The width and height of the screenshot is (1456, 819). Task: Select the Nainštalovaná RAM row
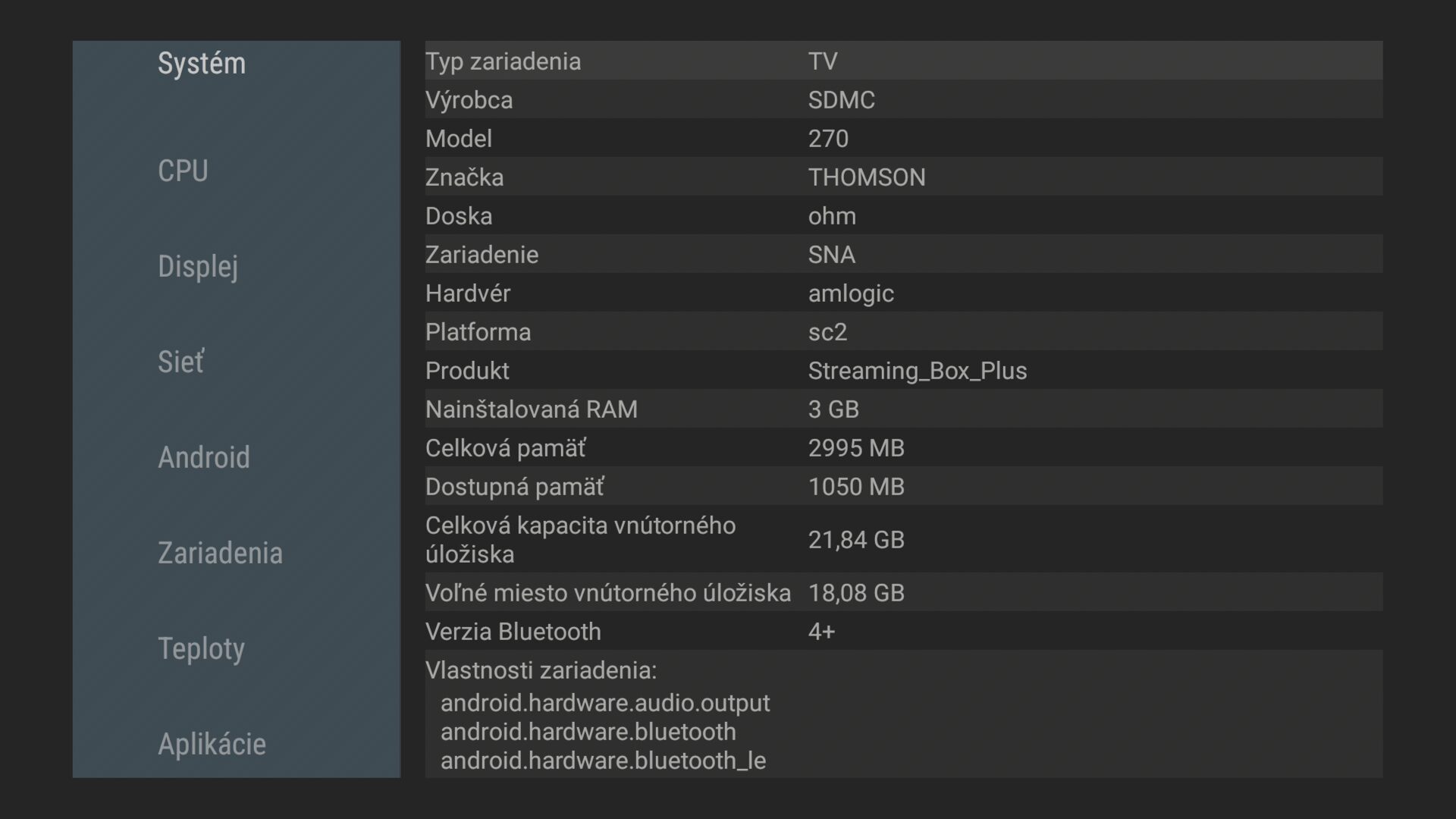click(903, 409)
